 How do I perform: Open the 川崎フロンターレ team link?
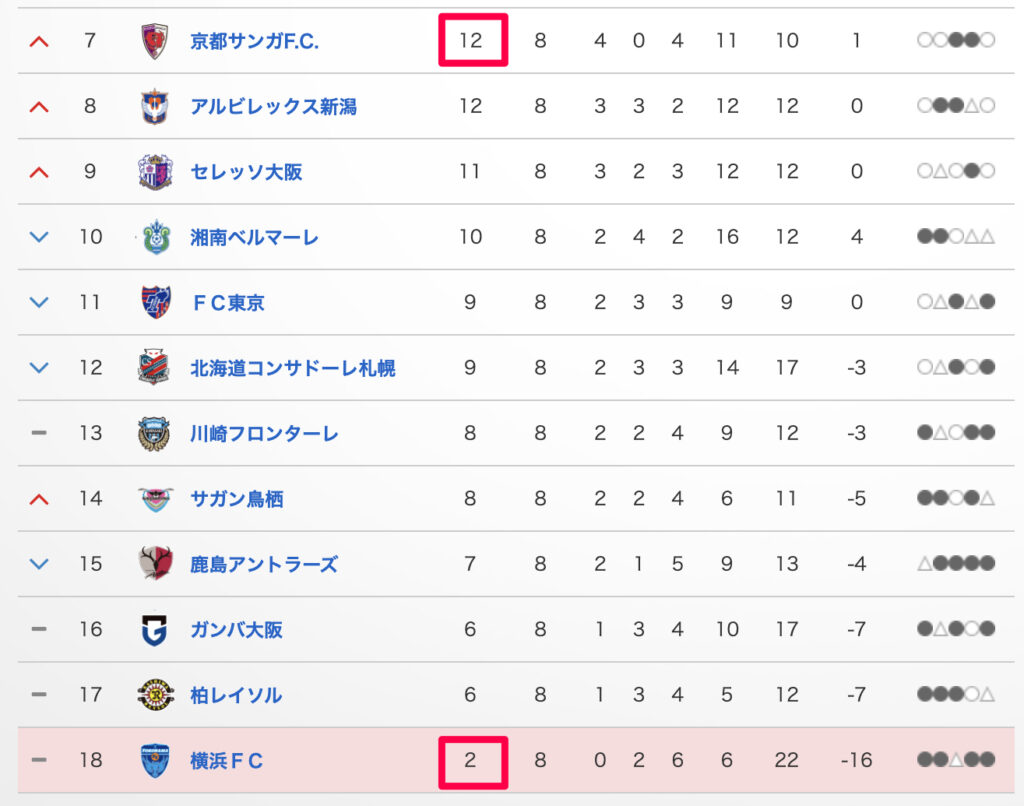click(264, 433)
